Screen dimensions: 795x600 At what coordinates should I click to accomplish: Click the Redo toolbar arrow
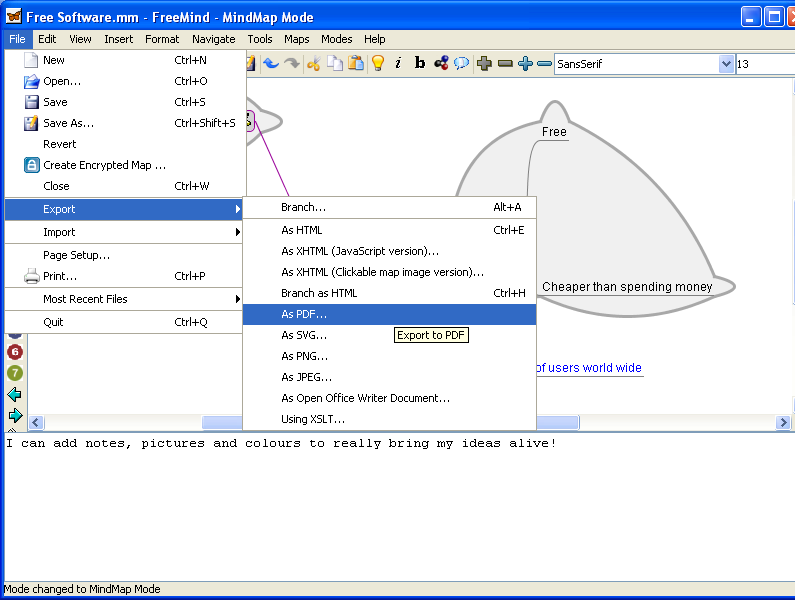[x=292, y=63]
